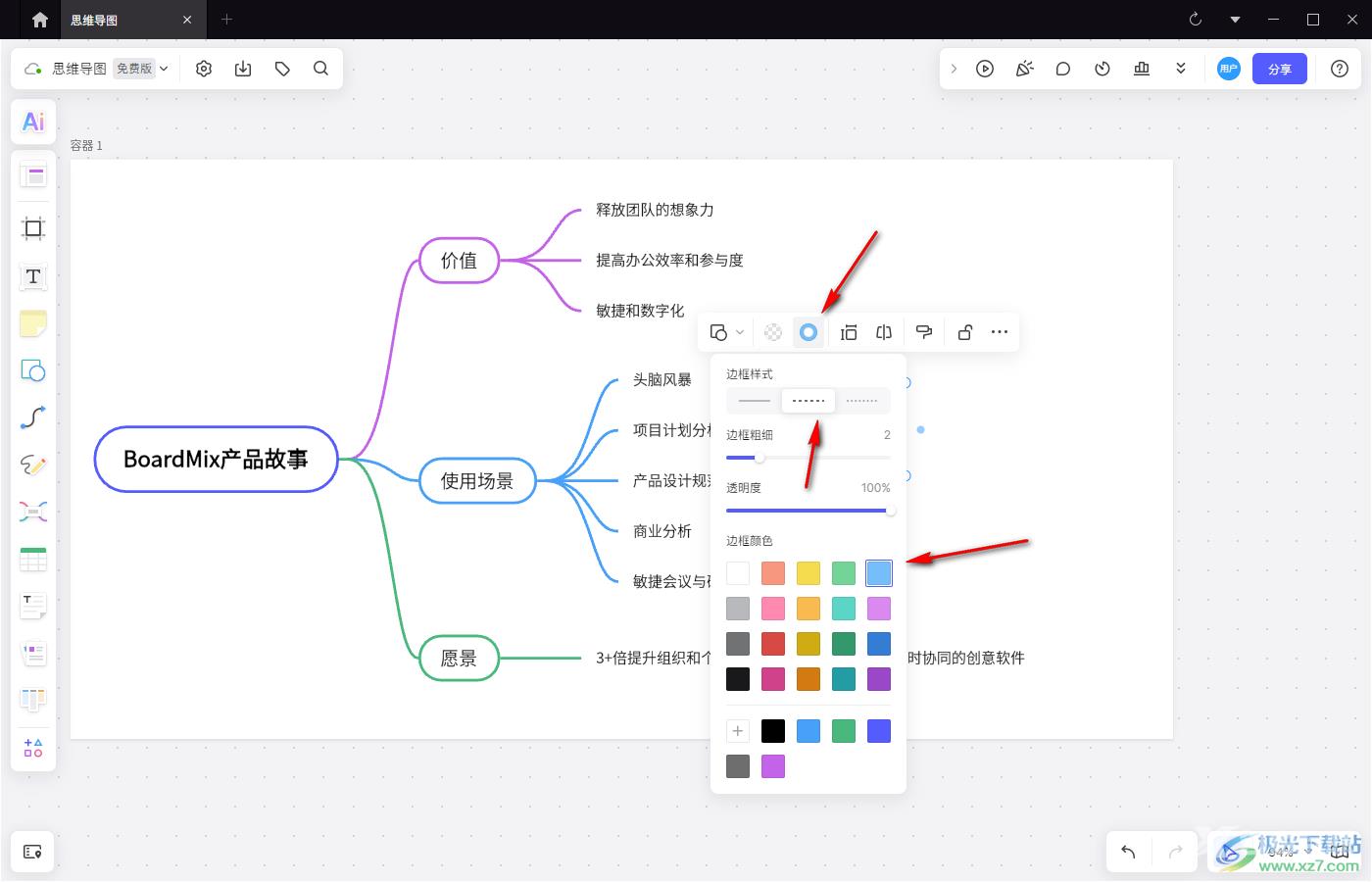Click the flip layout icon in floating toolbar
This screenshot has width=1372, height=882.
click(x=884, y=332)
